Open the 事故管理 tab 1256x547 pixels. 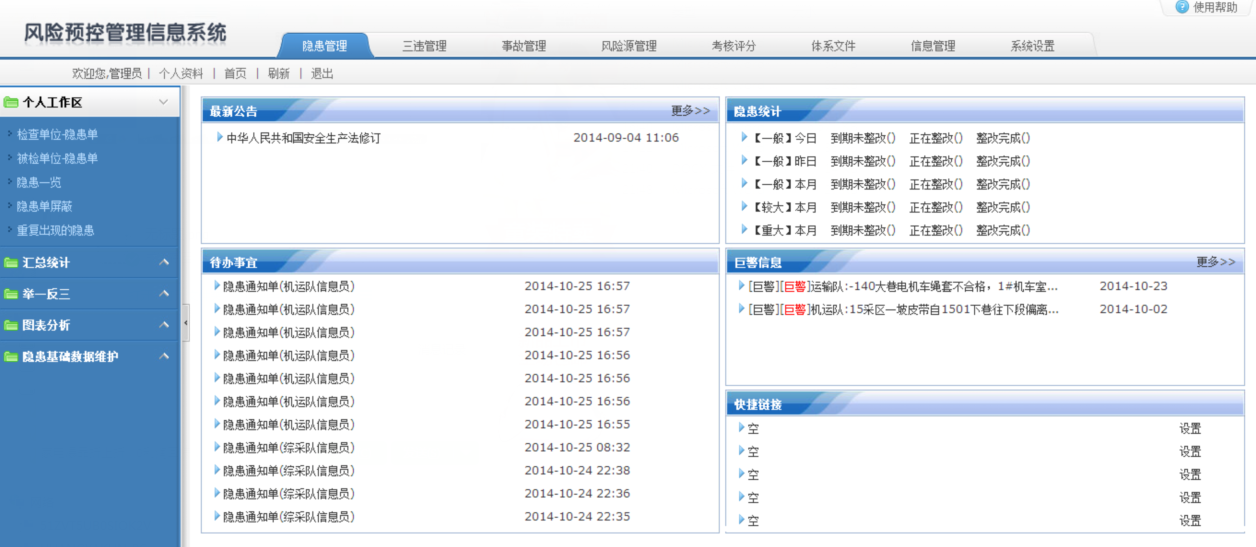coord(524,46)
